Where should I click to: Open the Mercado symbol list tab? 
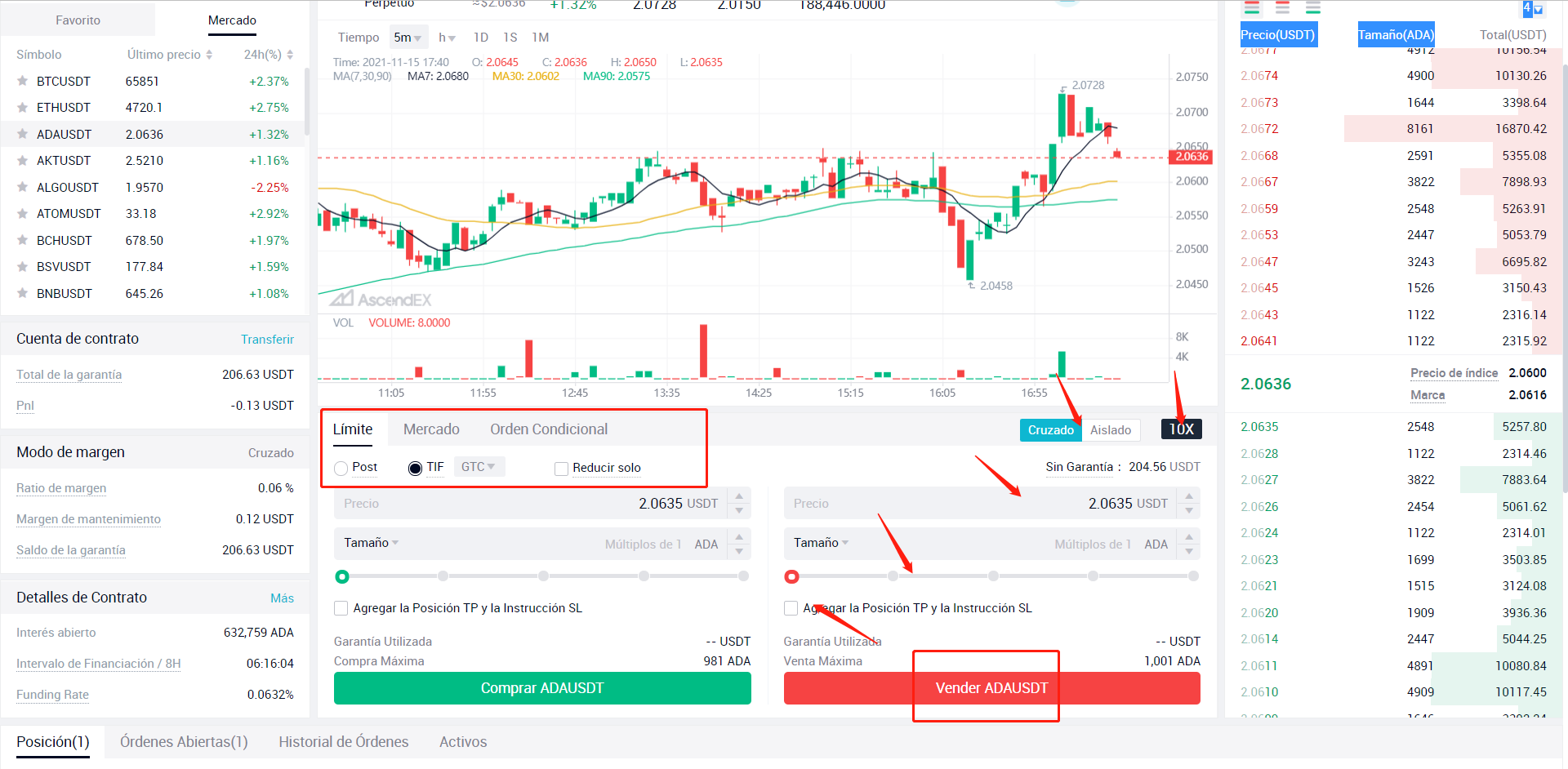(x=232, y=20)
